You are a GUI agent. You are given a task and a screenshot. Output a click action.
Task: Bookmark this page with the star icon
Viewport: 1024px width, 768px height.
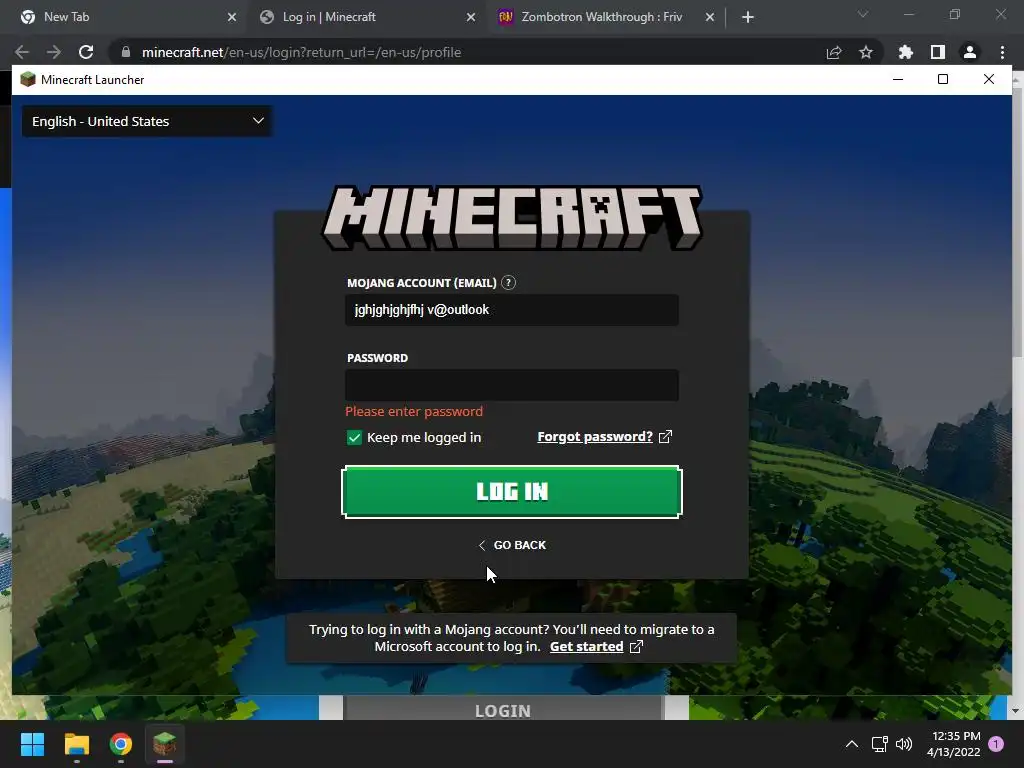pos(866,52)
